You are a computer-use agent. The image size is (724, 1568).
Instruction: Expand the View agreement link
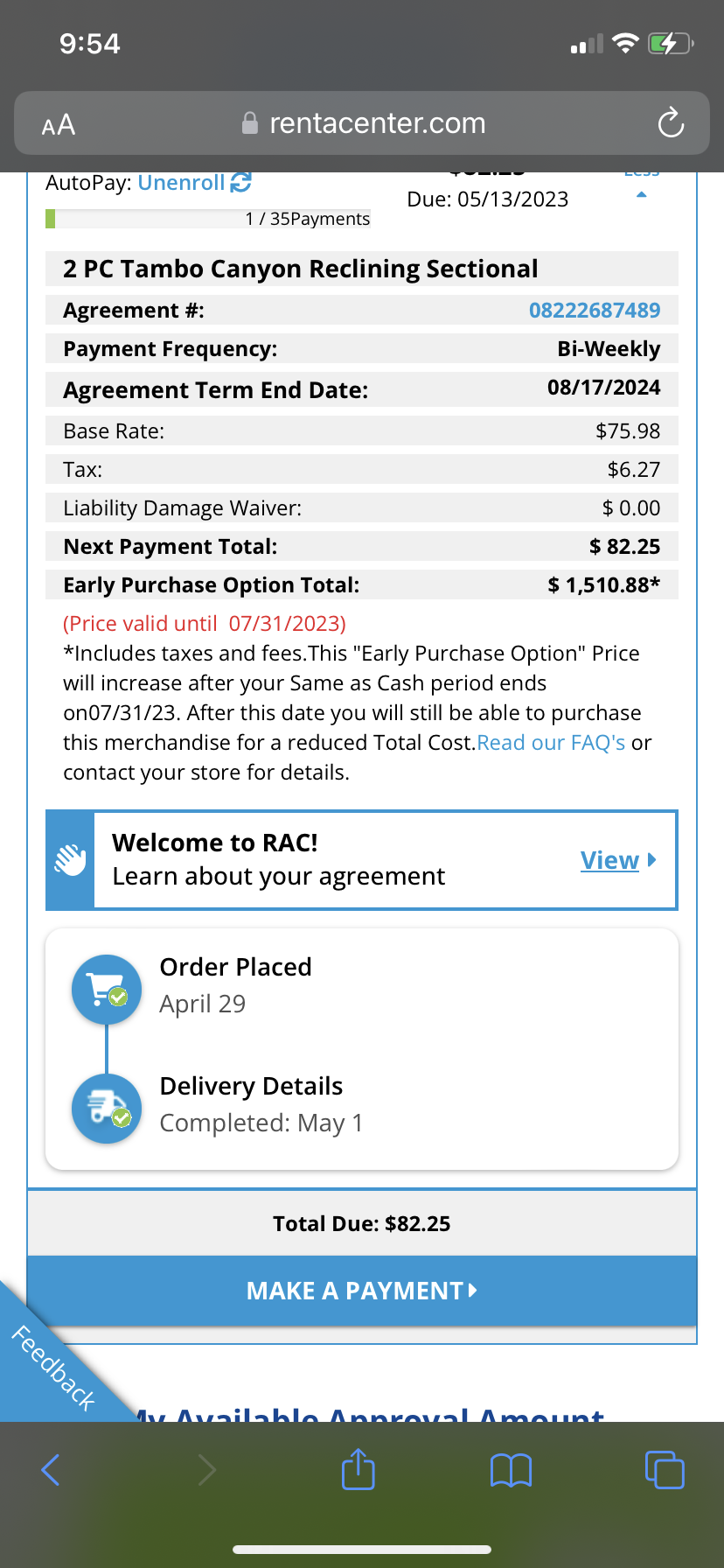[x=617, y=860]
